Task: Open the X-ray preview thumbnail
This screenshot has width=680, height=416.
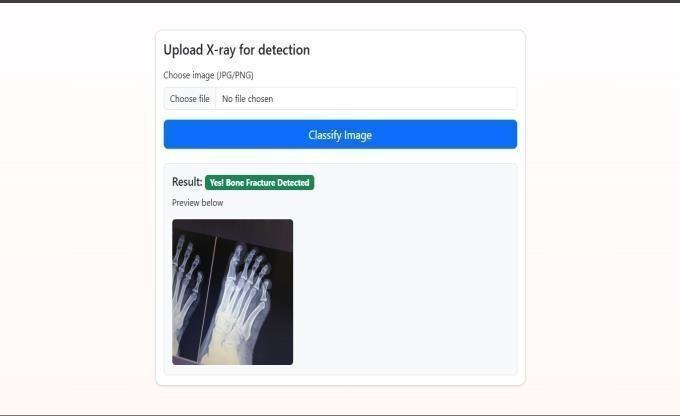Action: click(x=232, y=292)
